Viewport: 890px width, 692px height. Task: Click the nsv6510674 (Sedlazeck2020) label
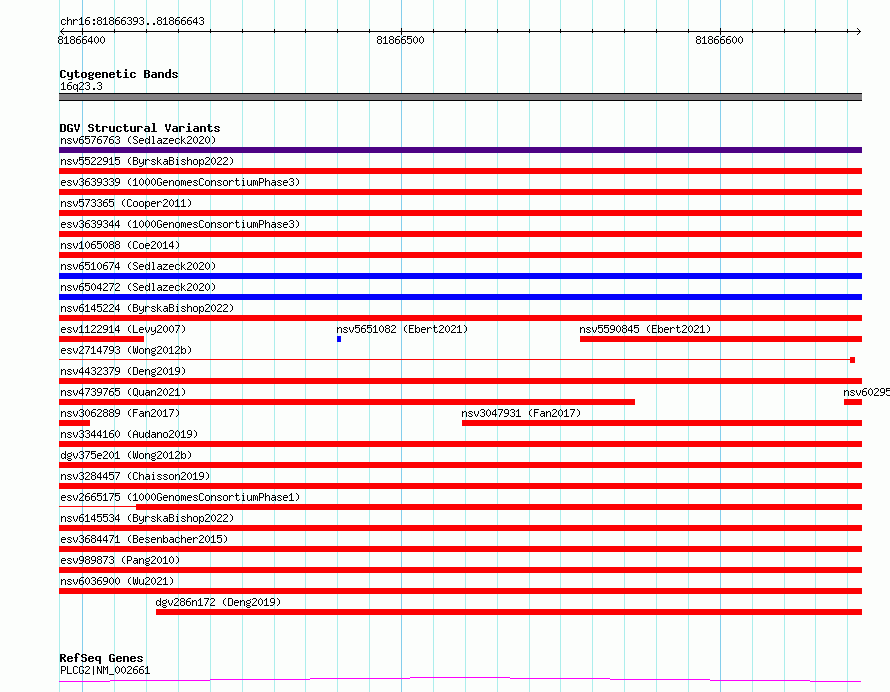click(x=138, y=266)
